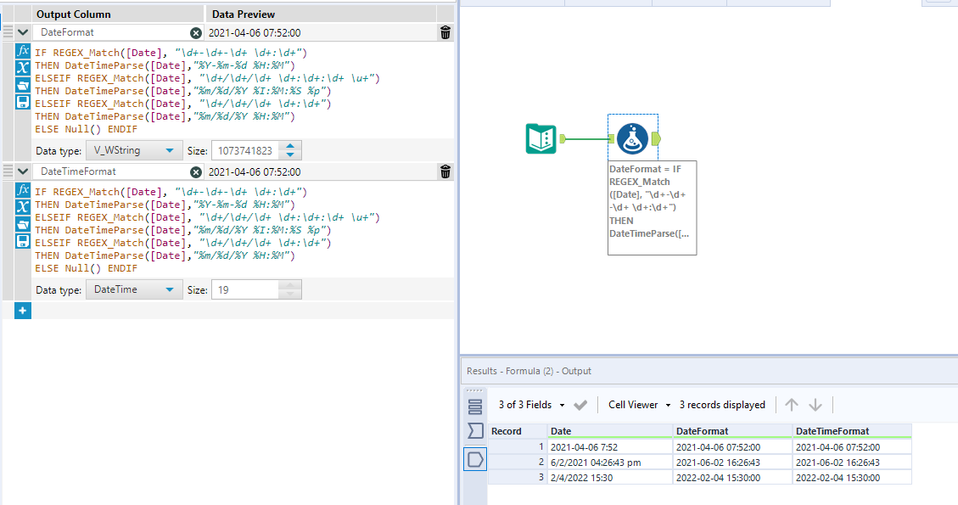Clear the DateFormat output column name
The height and width of the screenshot is (505, 958).
point(196,33)
